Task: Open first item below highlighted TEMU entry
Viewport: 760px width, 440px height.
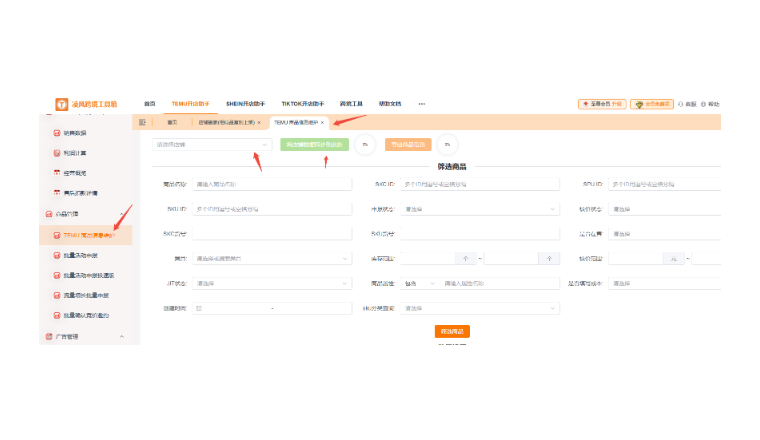Action: tap(80, 255)
